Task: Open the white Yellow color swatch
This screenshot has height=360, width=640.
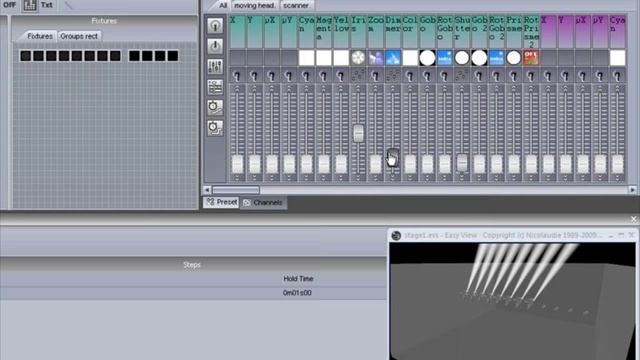Action: 341,58
